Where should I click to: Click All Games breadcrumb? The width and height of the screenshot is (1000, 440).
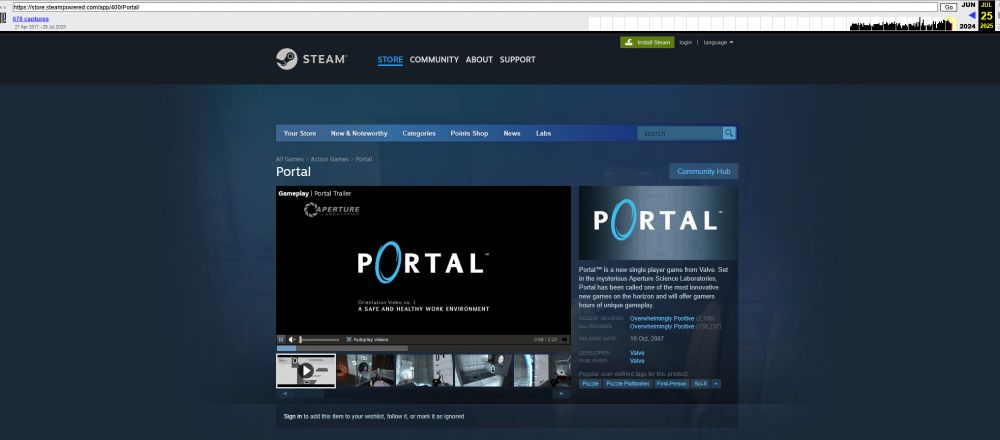coord(290,159)
